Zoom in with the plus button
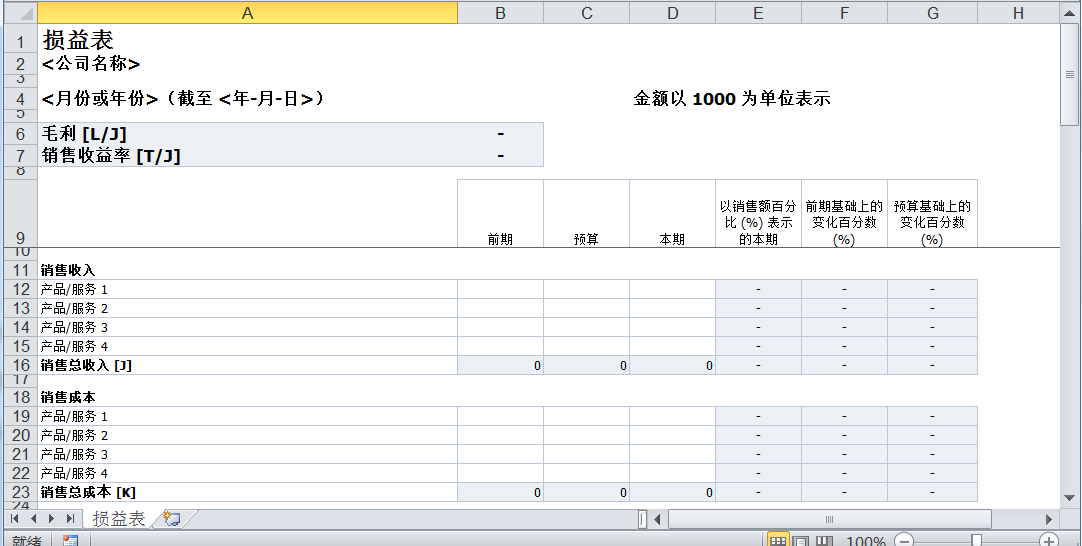This screenshot has height=546, width=1082. (x=1049, y=540)
